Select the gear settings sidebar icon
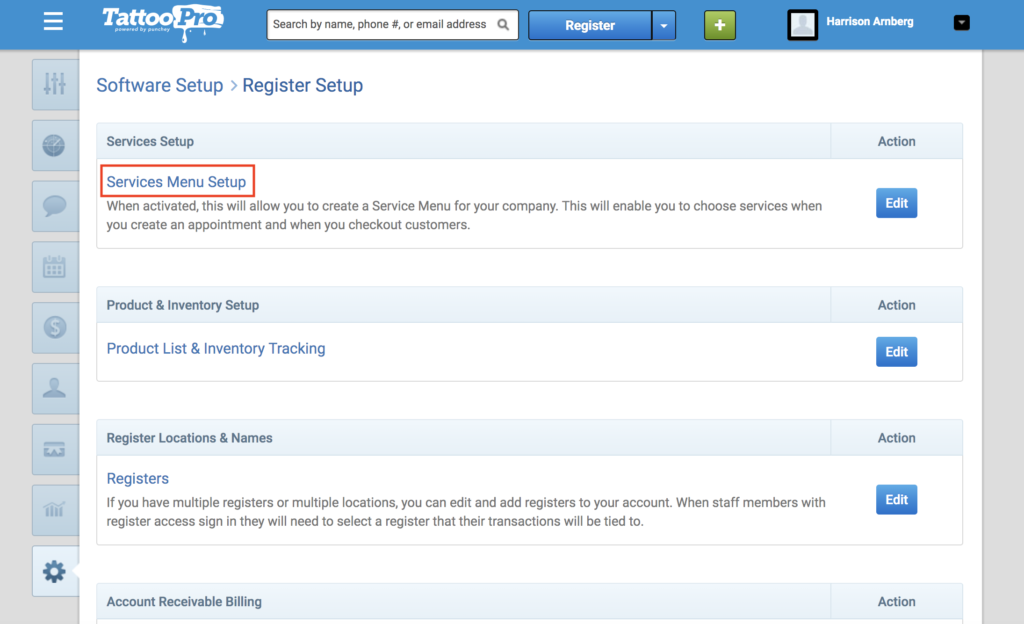 point(55,571)
